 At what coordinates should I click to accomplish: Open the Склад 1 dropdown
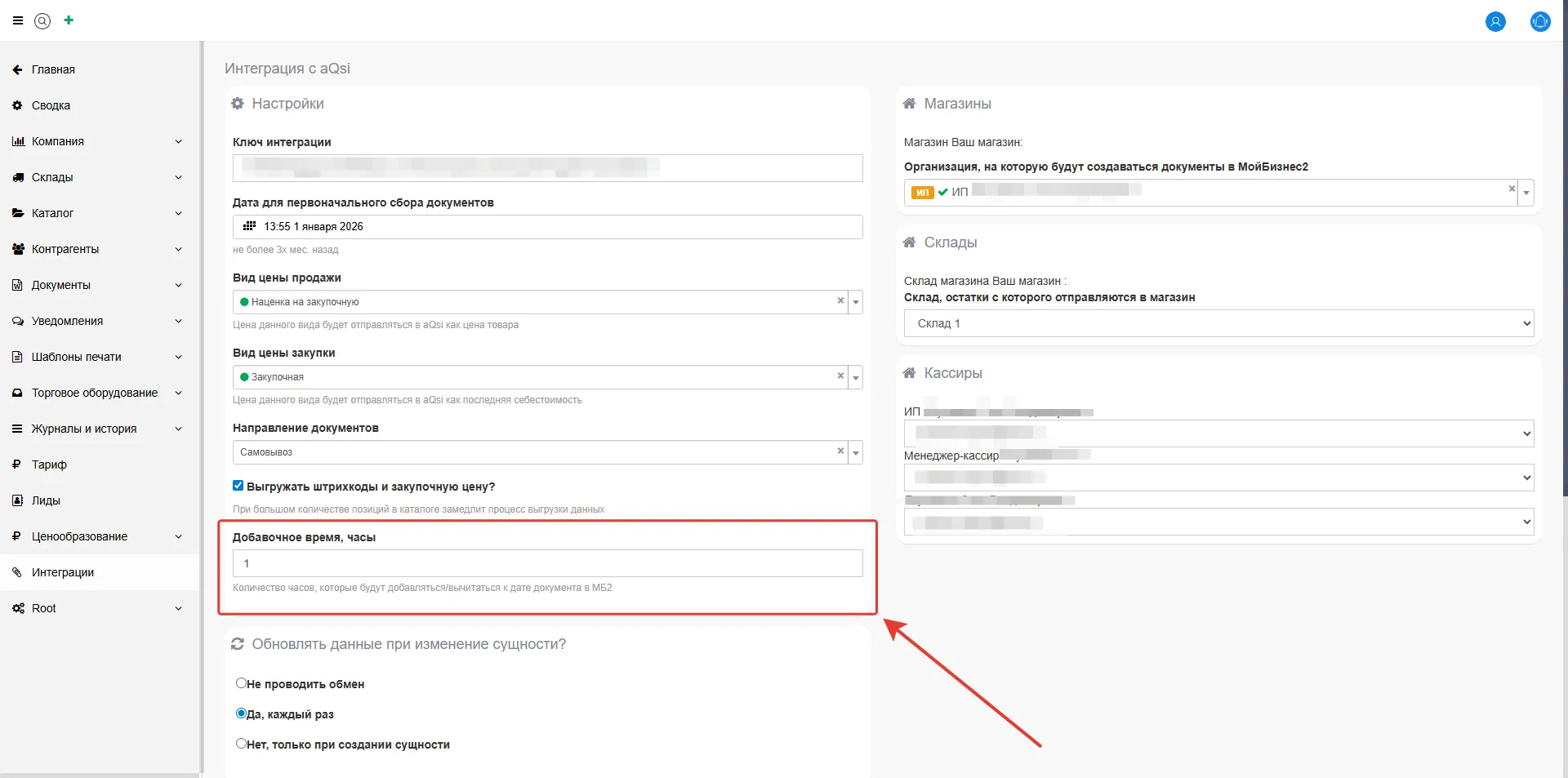coord(1218,323)
